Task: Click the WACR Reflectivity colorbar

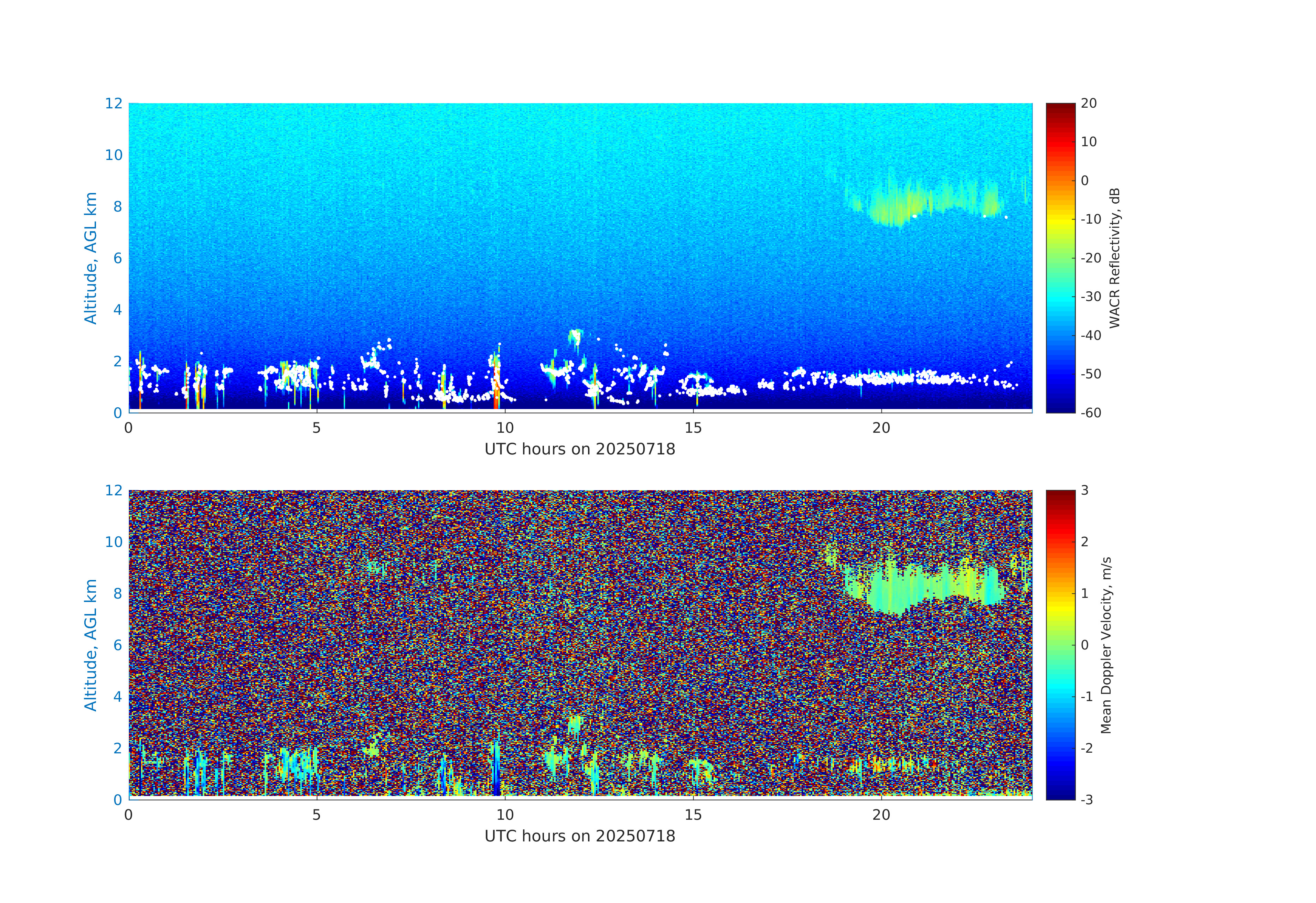Action: click(x=1060, y=258)
